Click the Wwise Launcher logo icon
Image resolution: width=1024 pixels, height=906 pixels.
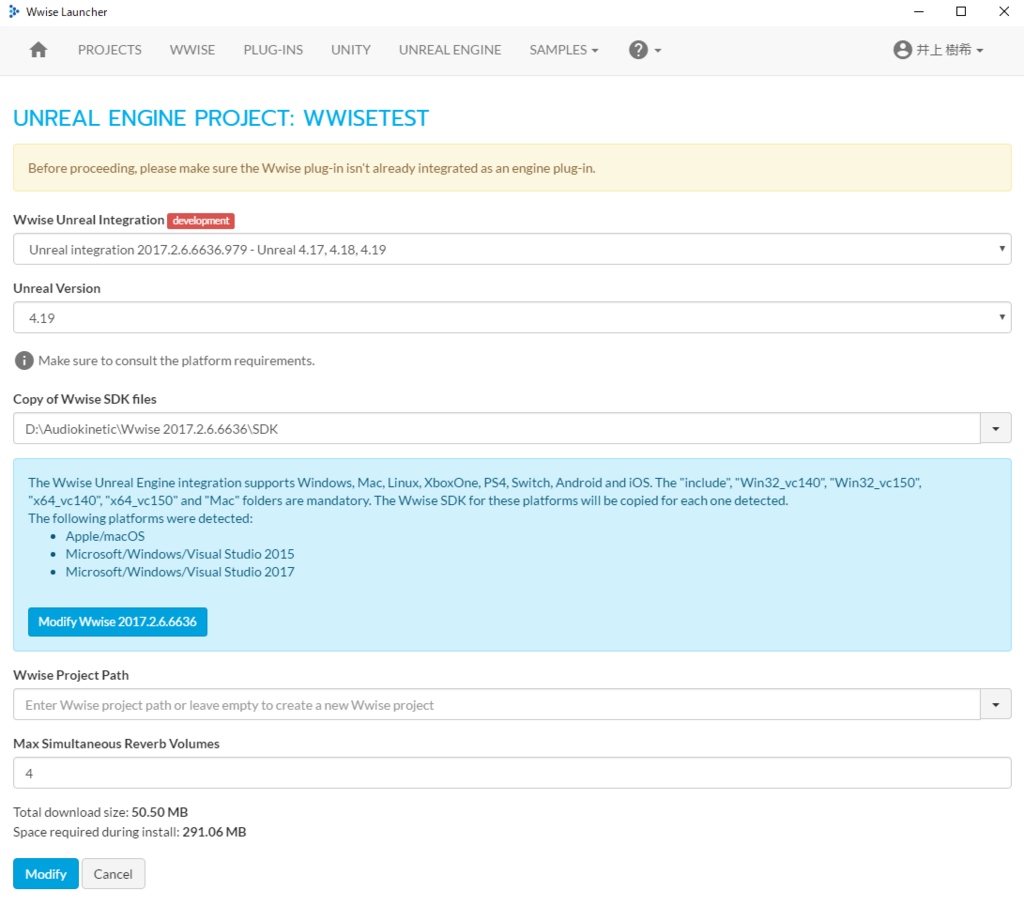tap(14, 12)
